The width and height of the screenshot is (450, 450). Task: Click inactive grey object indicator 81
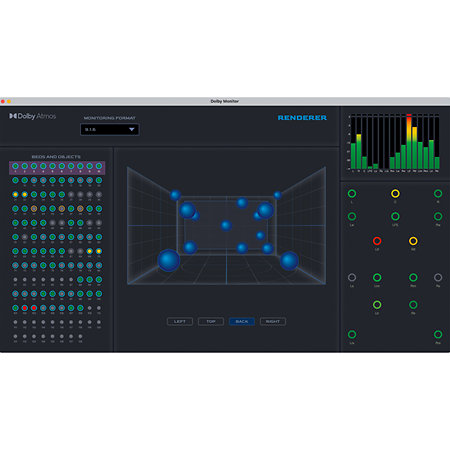[x=15, y=280]
